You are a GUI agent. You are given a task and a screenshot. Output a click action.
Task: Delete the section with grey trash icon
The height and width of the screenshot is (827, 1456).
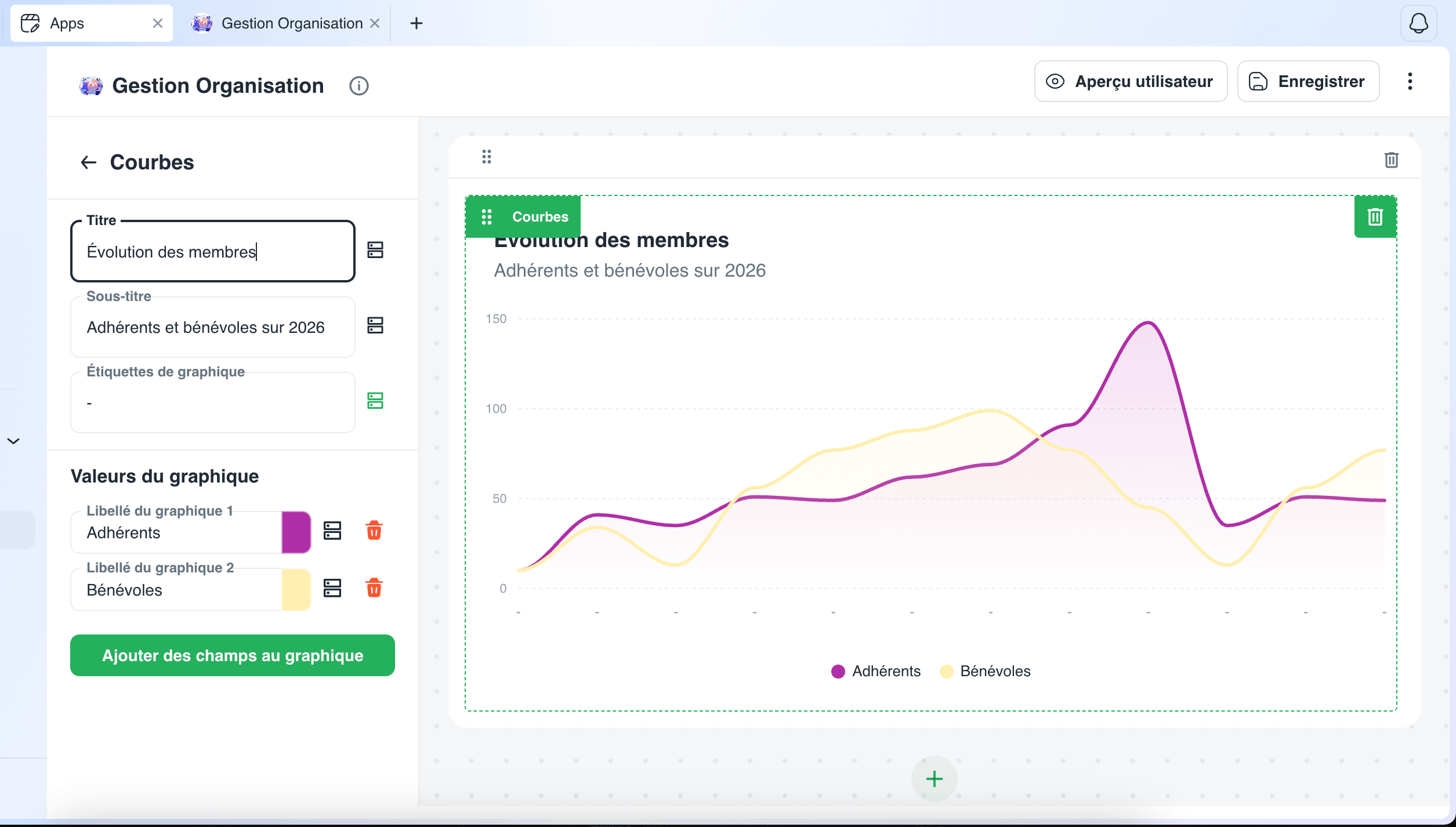[x=1391, y=159]
